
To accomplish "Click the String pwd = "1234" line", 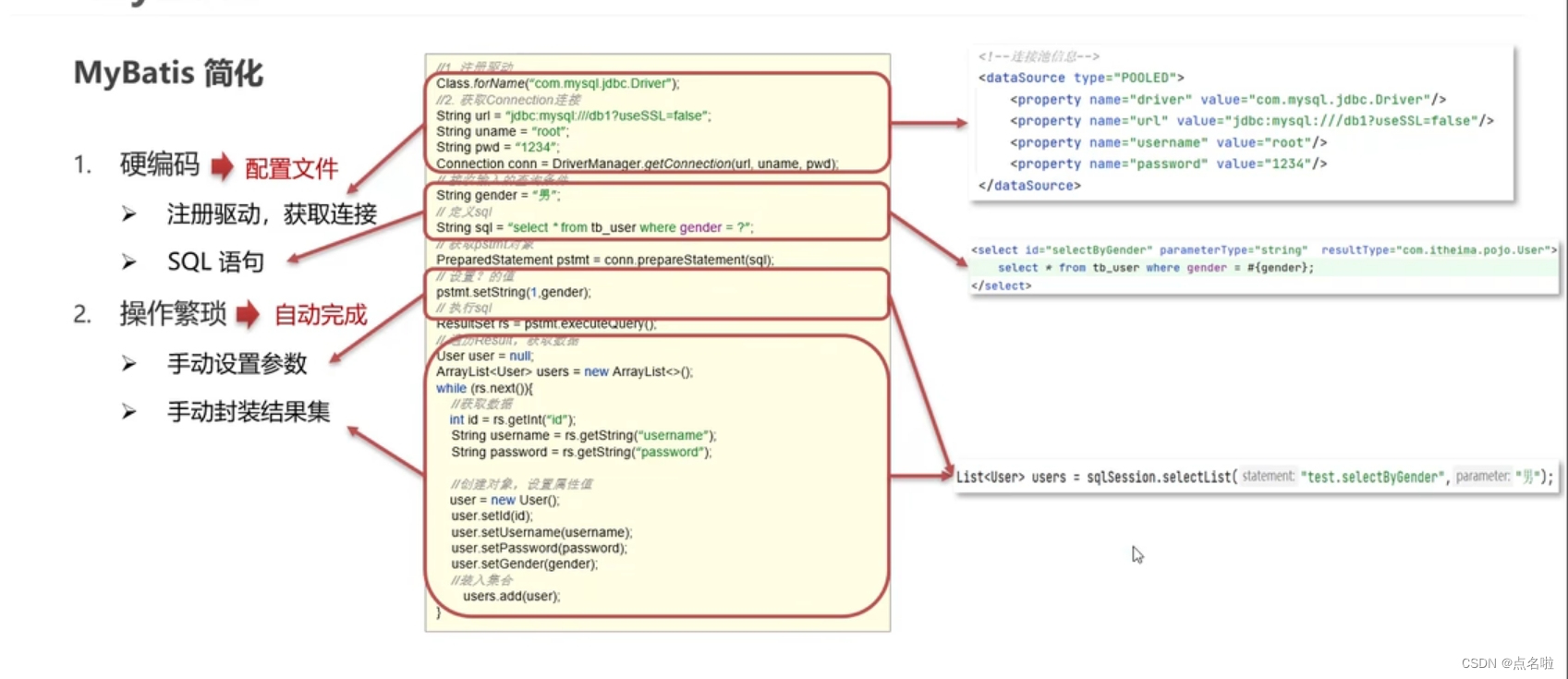I will (x=497, y=147).
